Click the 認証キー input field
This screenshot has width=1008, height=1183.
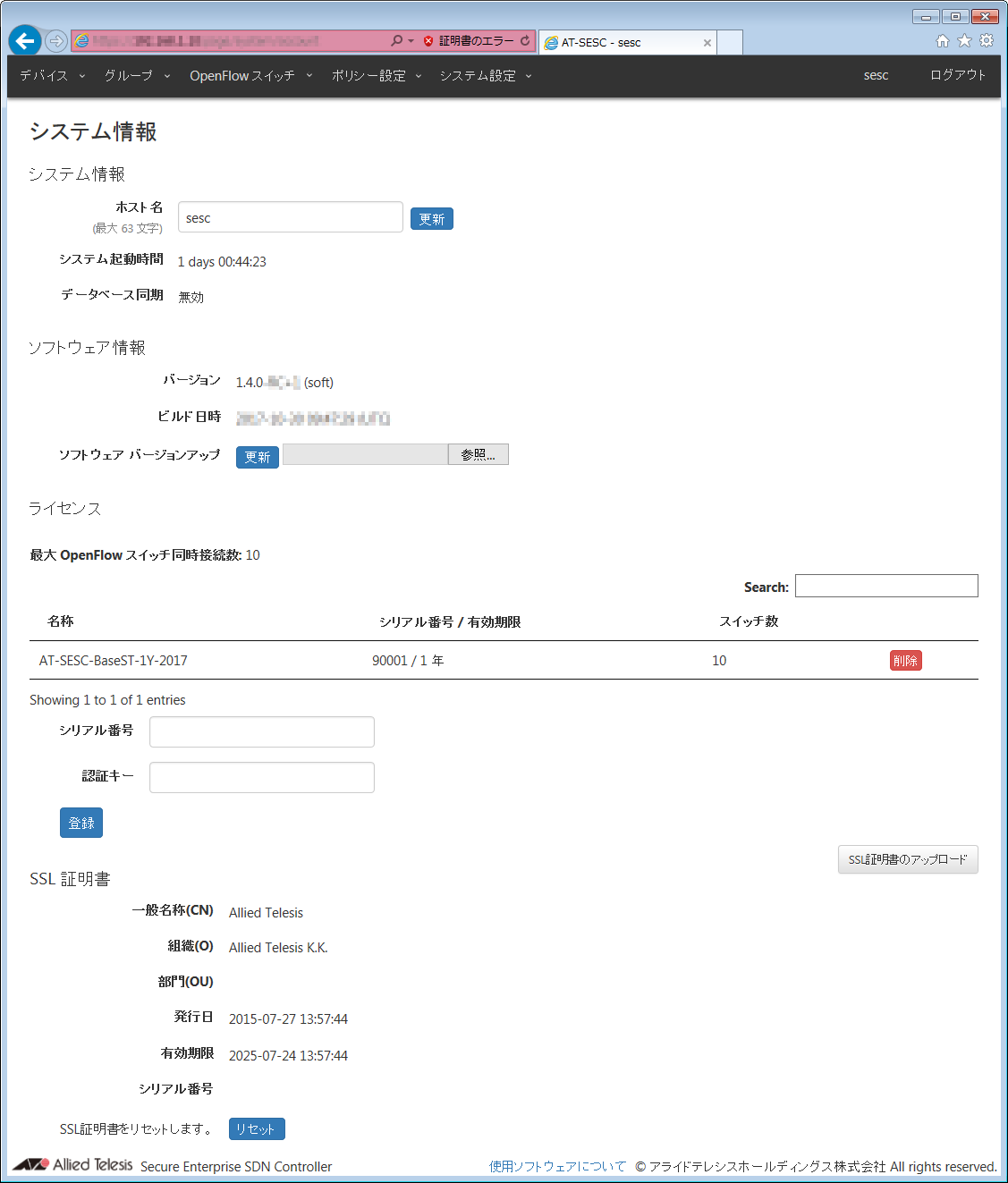(262, 777)
